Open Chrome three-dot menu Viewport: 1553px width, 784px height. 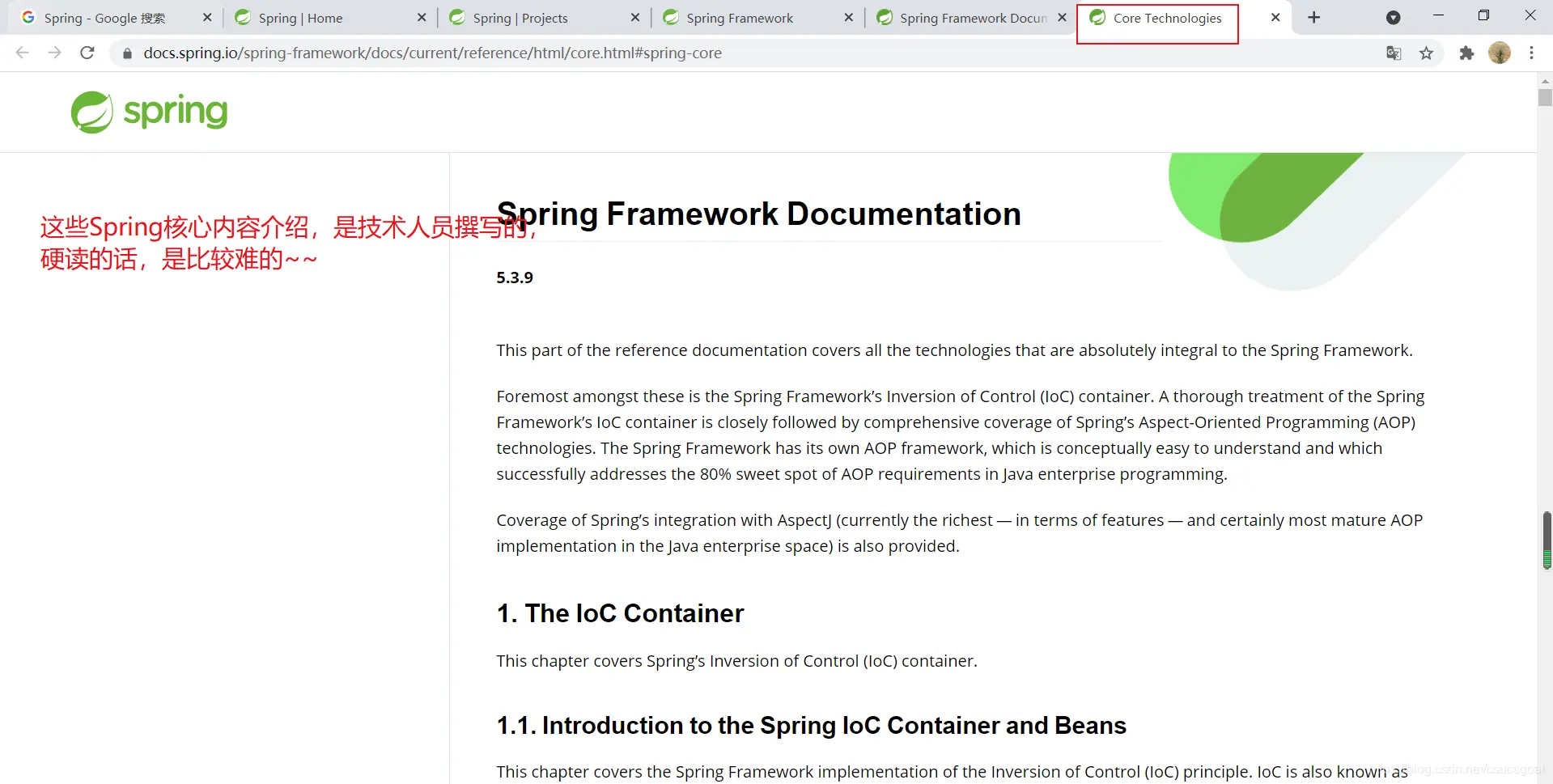1531,53
